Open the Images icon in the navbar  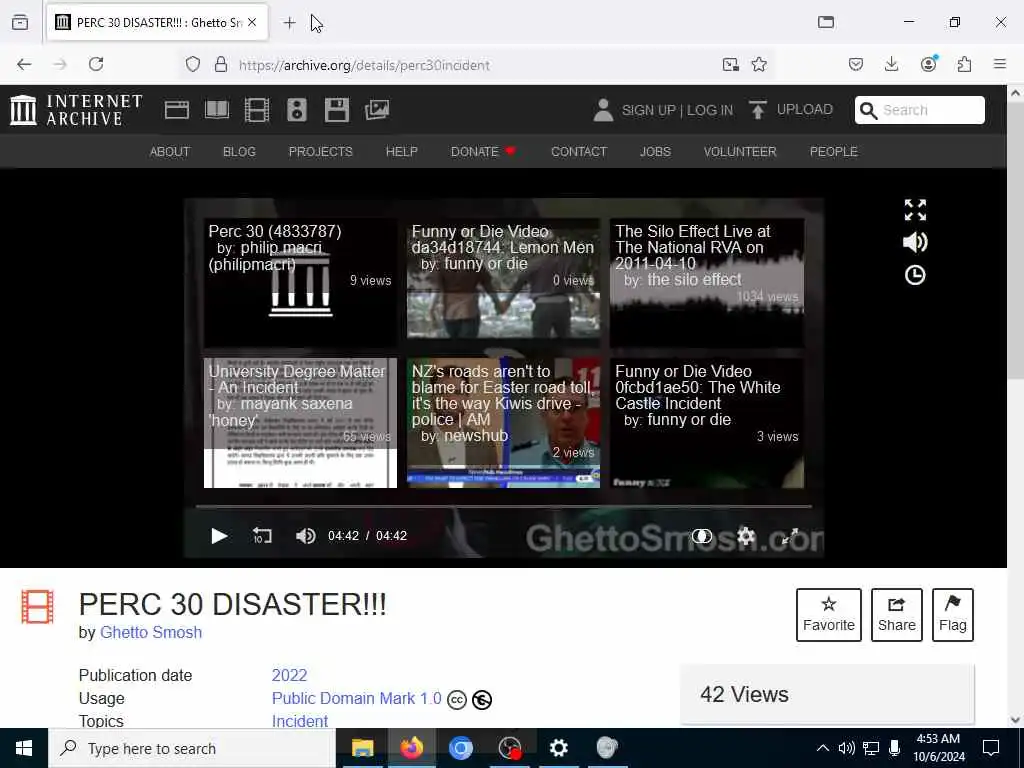pyautogui.click(x=377, y=110)
